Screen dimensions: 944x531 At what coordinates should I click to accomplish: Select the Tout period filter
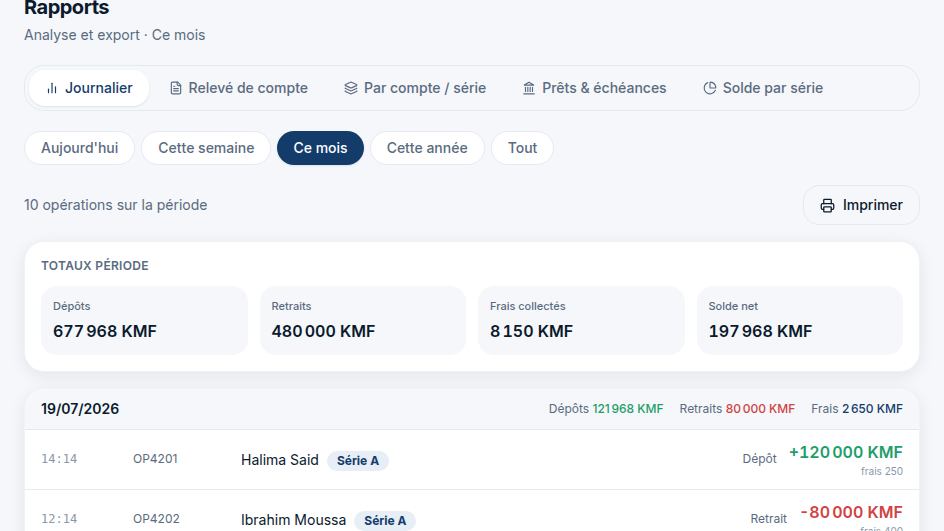click(522, 148)
